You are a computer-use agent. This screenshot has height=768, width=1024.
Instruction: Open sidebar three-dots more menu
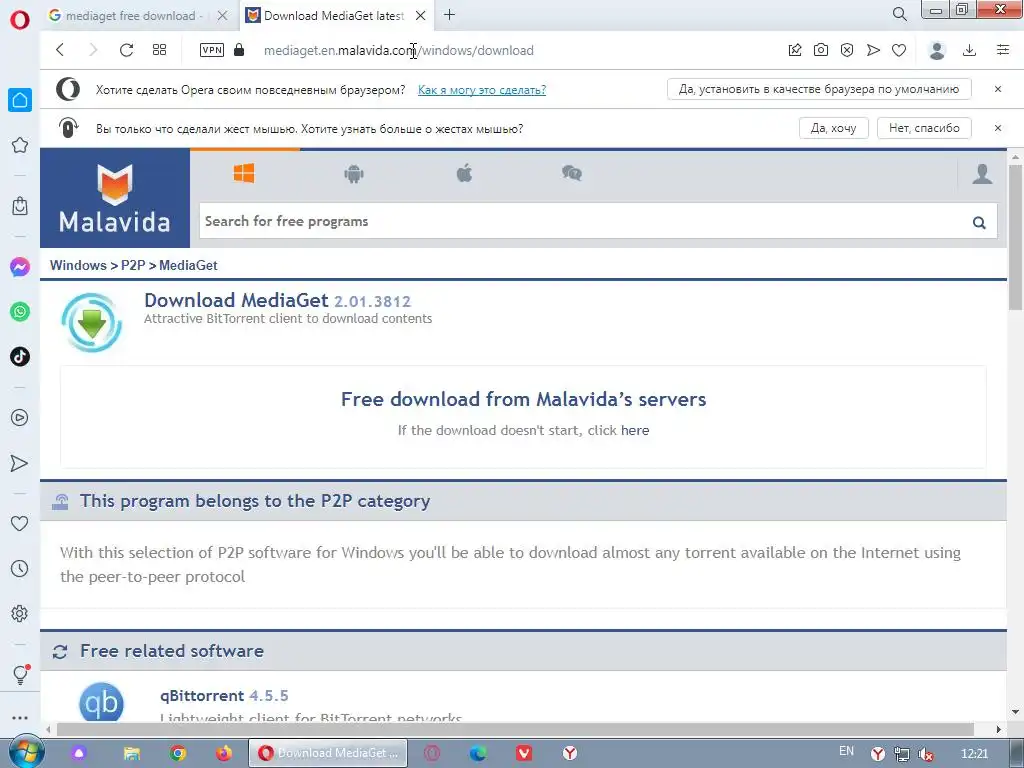pos(20,718)
